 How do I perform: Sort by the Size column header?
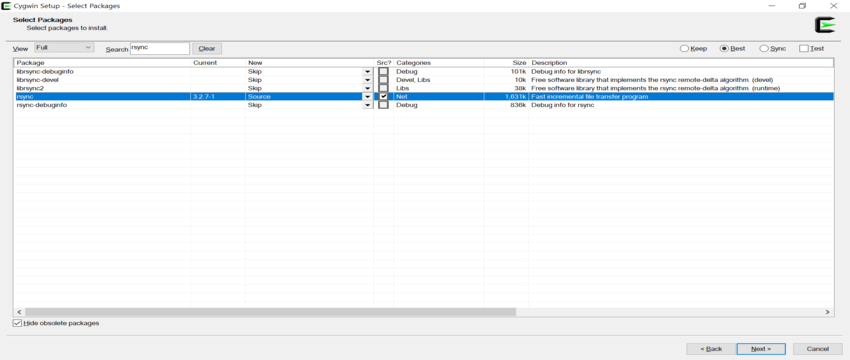[x=506, y=63]
